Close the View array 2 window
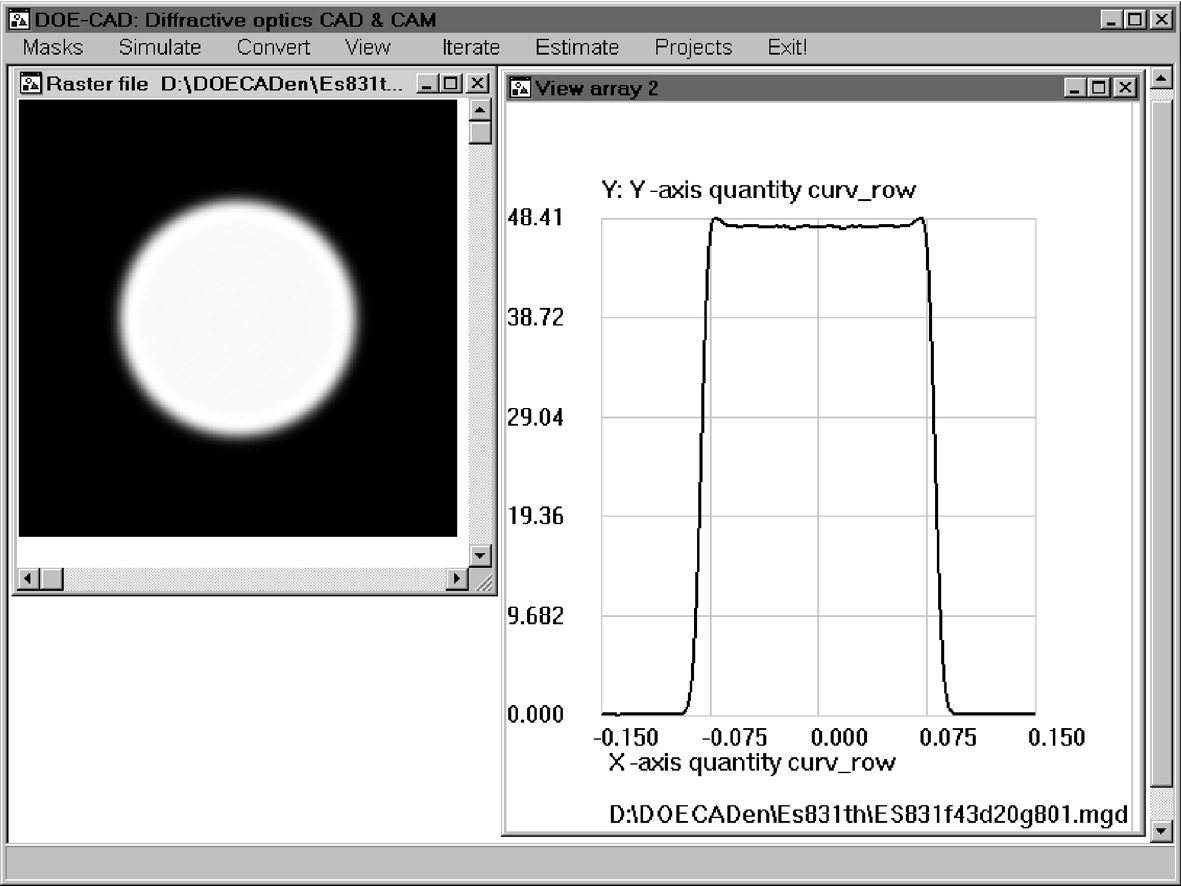This screenshot has height=886, width=1181. [x=1125, y=89]
